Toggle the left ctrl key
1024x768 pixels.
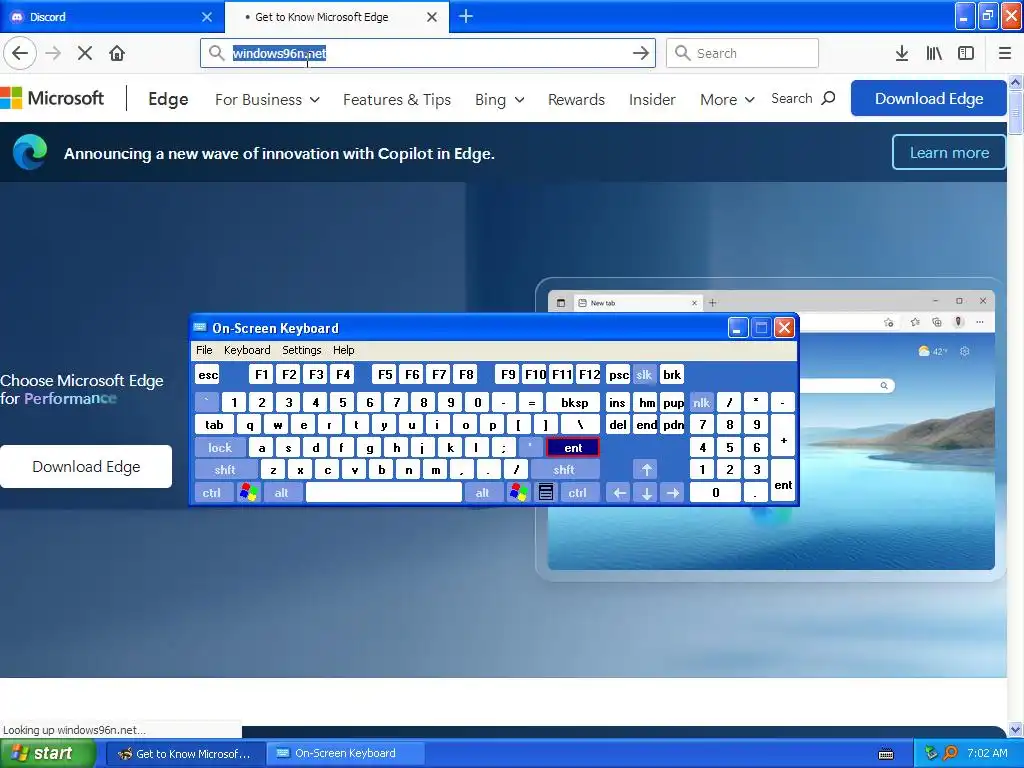[x=212, y=493]
